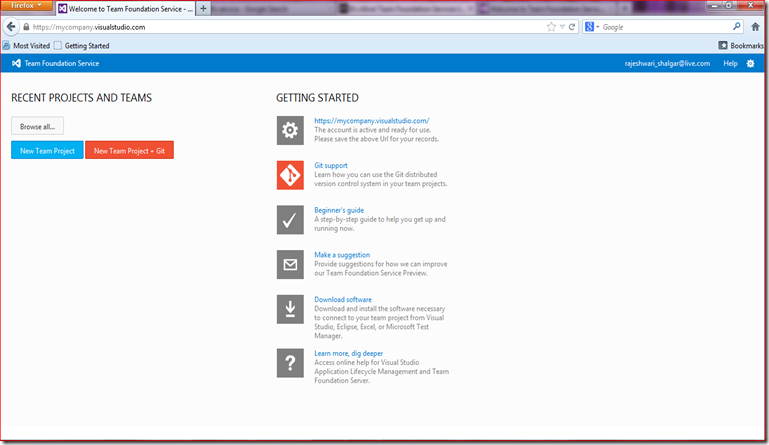Open new tab with plus button
The width and height of the screenshot is (769, 445).
(203, 8)
